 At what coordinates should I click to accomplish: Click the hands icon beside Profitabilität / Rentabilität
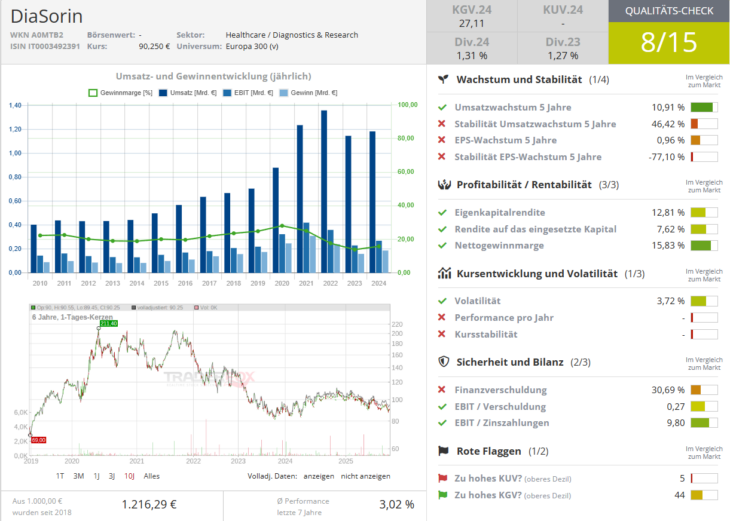[x=444, y=185]
